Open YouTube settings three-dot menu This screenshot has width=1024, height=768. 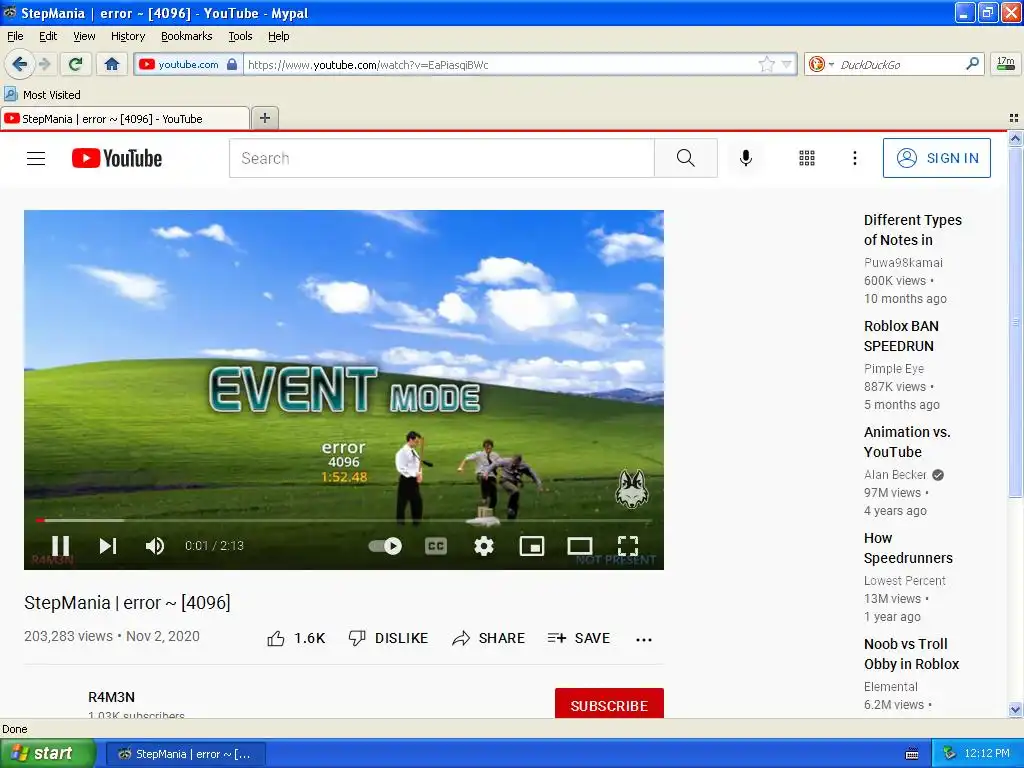[x=854, y=158]
